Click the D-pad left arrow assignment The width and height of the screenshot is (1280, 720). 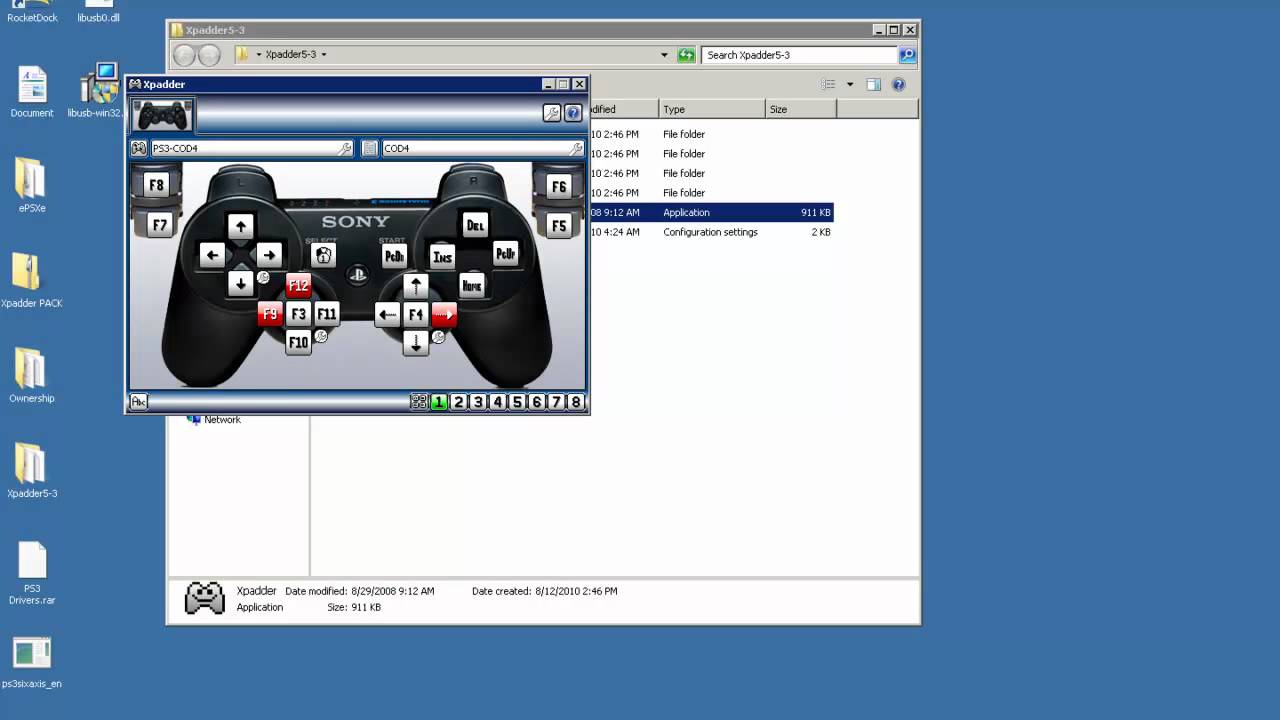pyautogui.click(x=212, y=255)
